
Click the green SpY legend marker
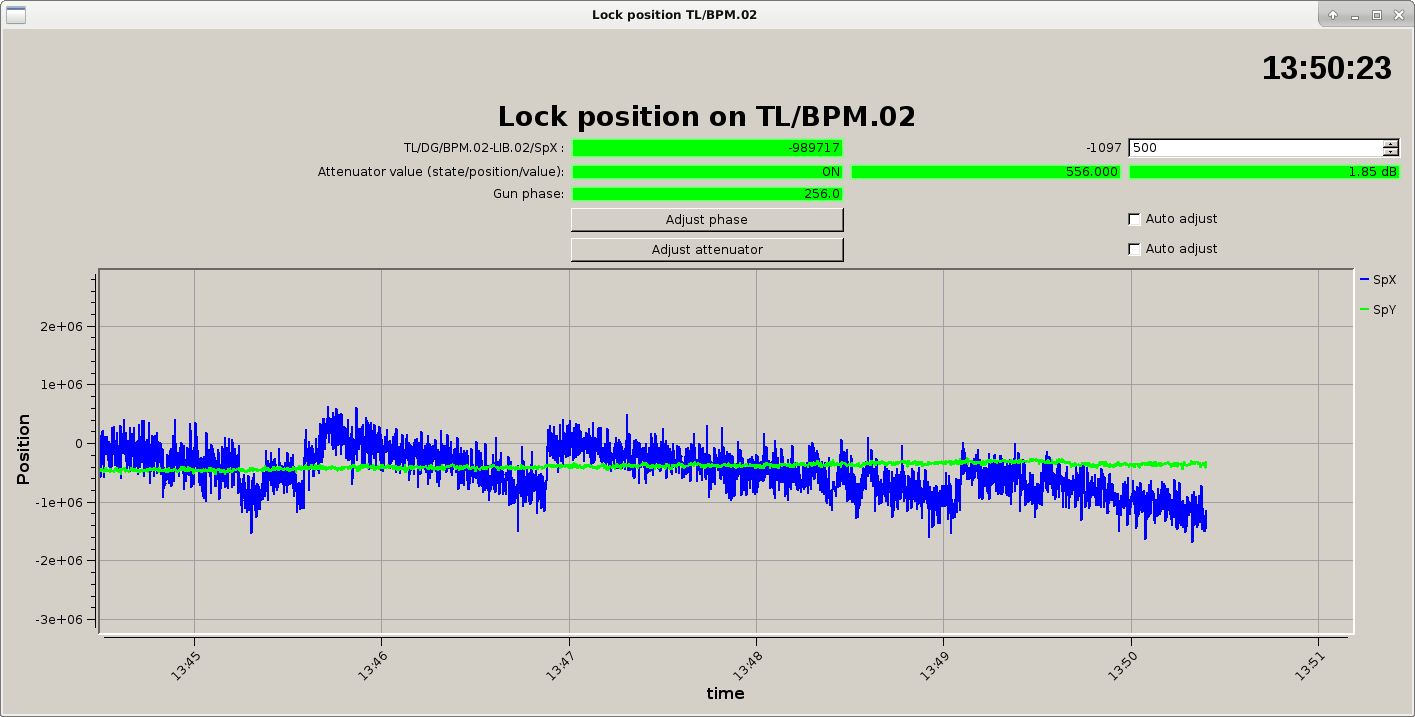1364,310
